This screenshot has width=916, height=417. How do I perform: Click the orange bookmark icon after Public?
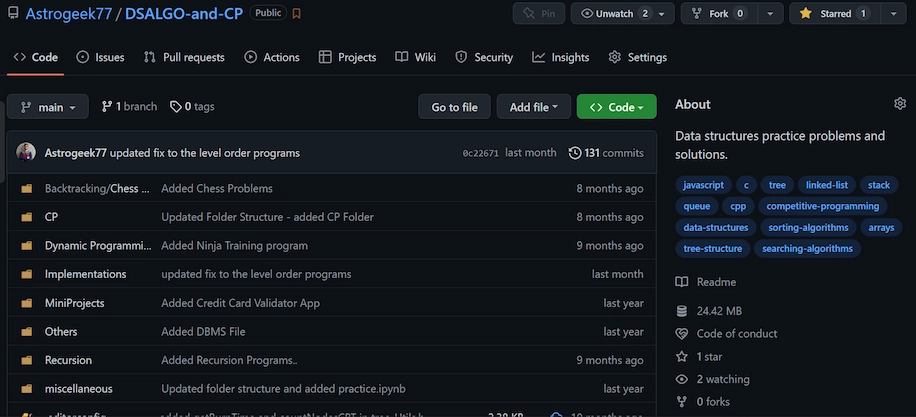click(x=297, y=13)
